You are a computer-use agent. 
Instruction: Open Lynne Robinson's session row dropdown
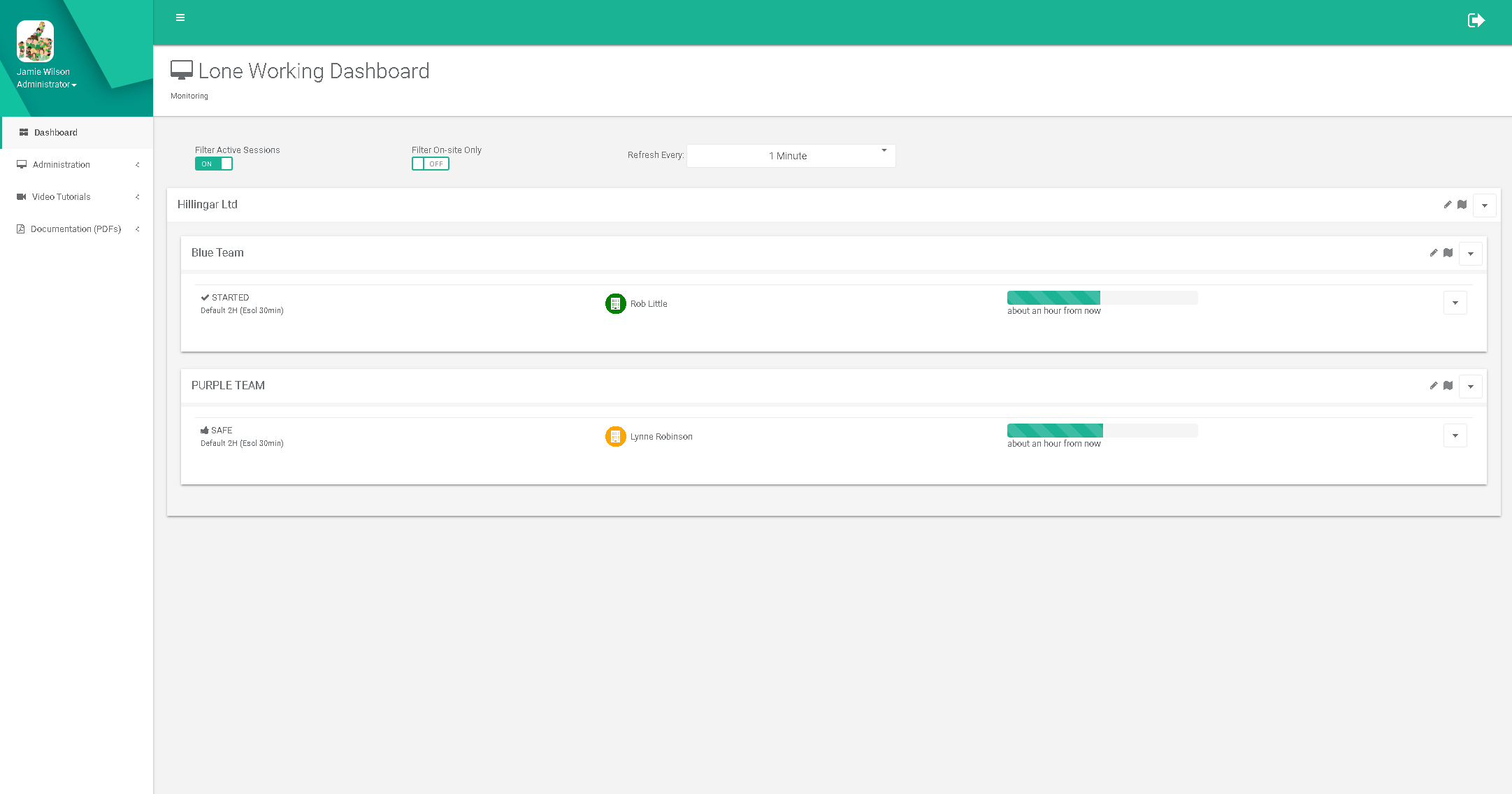point(1455,435)
